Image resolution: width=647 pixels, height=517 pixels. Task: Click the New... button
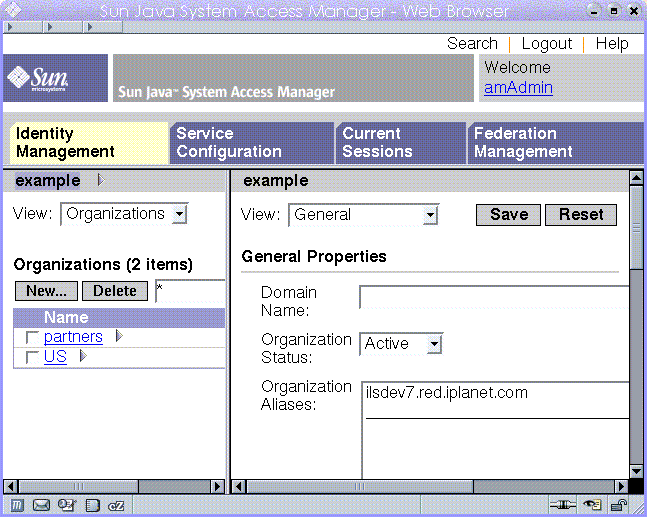(x=46, y=291)
